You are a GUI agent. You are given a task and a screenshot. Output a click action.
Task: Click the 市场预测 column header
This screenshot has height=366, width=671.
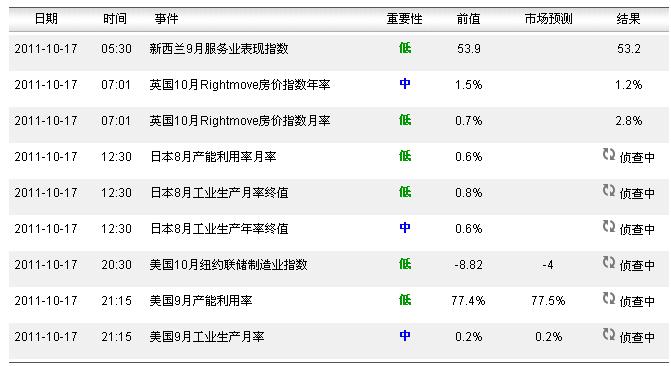(548, 19)
